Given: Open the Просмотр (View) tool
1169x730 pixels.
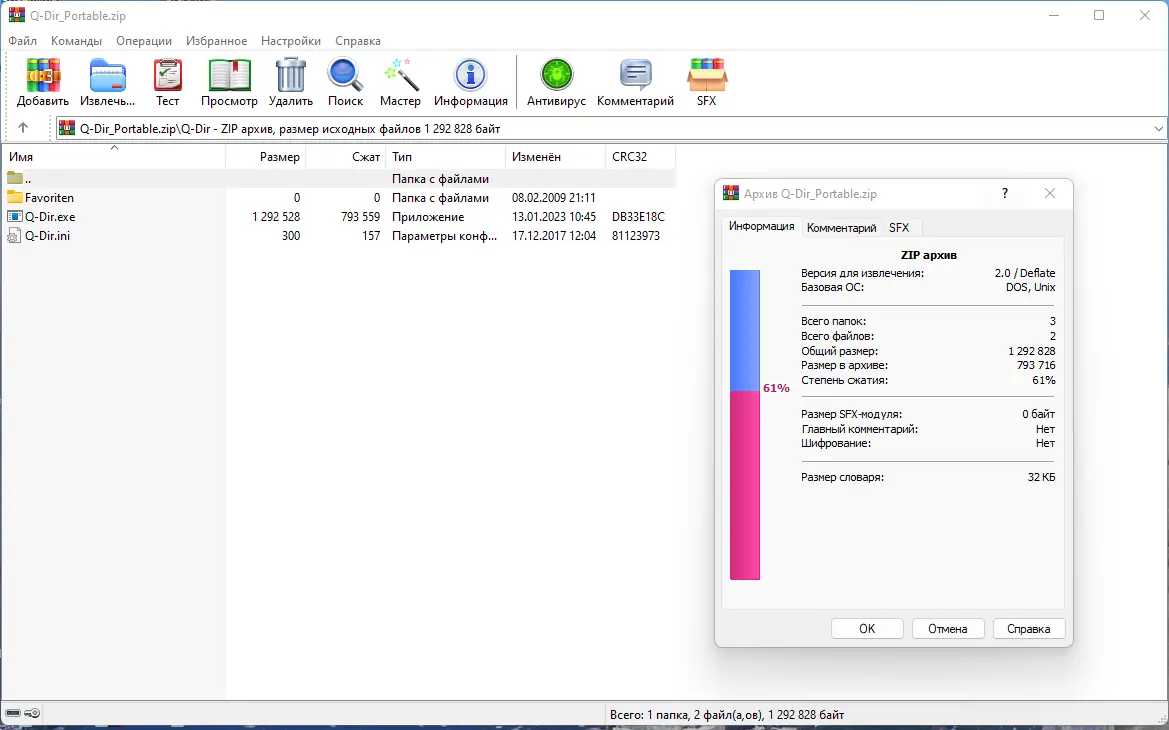Looking at the screenshot, I should tap(229, 75).
